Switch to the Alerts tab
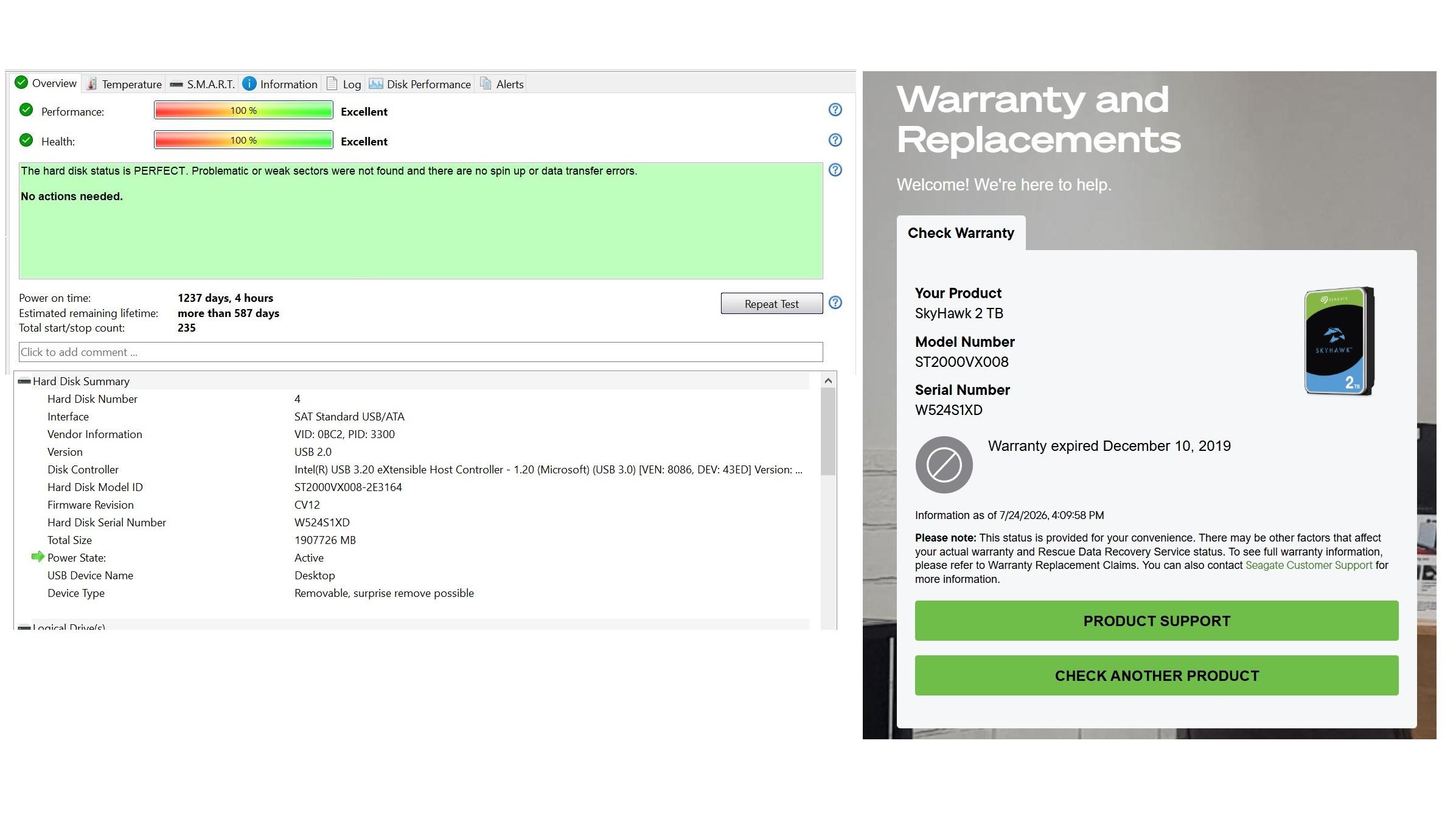 (x=502, y=84)
